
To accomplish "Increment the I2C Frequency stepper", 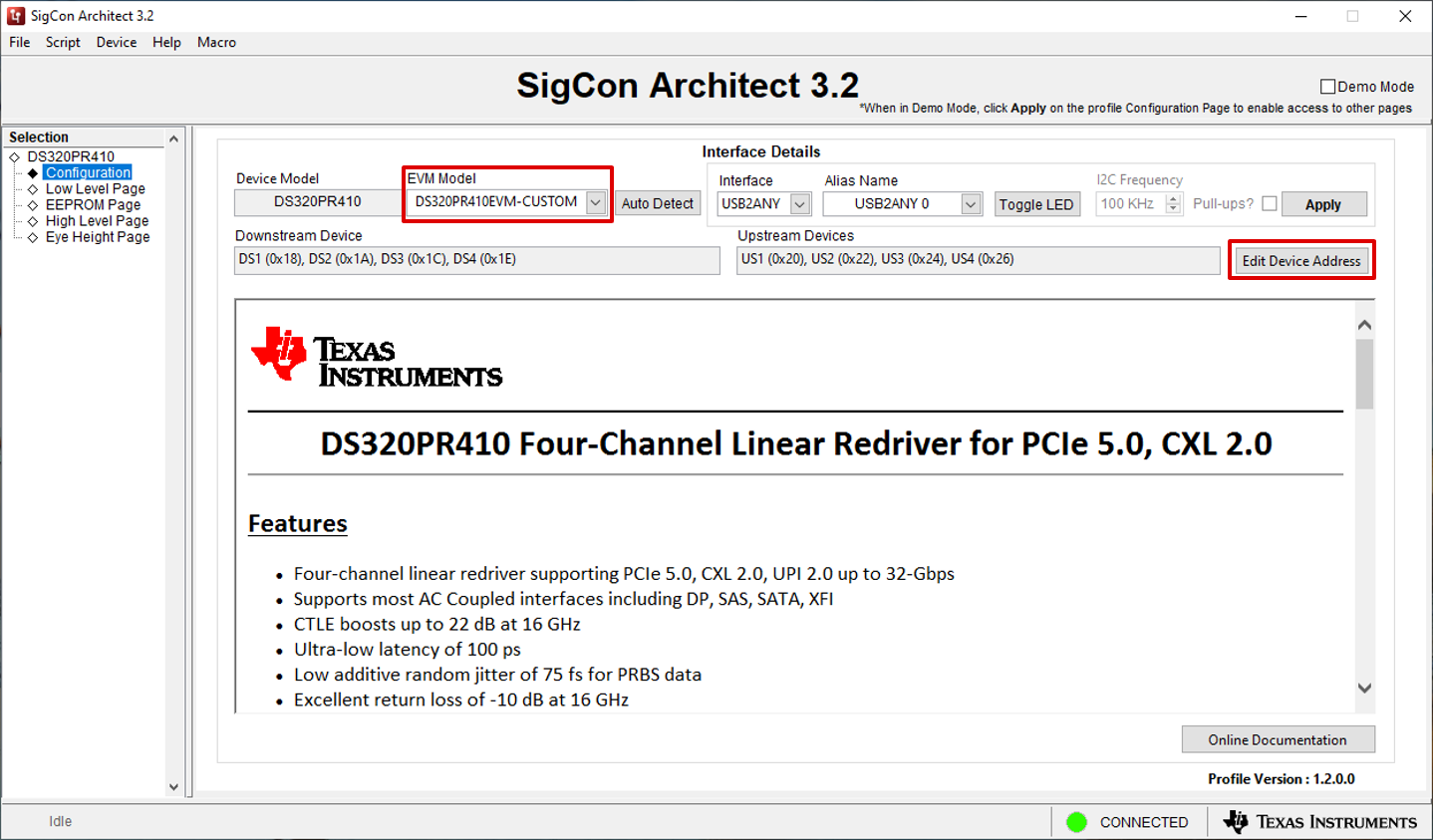I will pyautogui.click(x=1173, y=198).
